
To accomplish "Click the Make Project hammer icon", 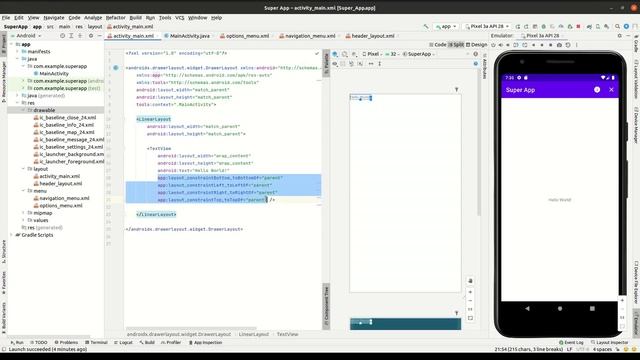I will click(x=426, y=27).
